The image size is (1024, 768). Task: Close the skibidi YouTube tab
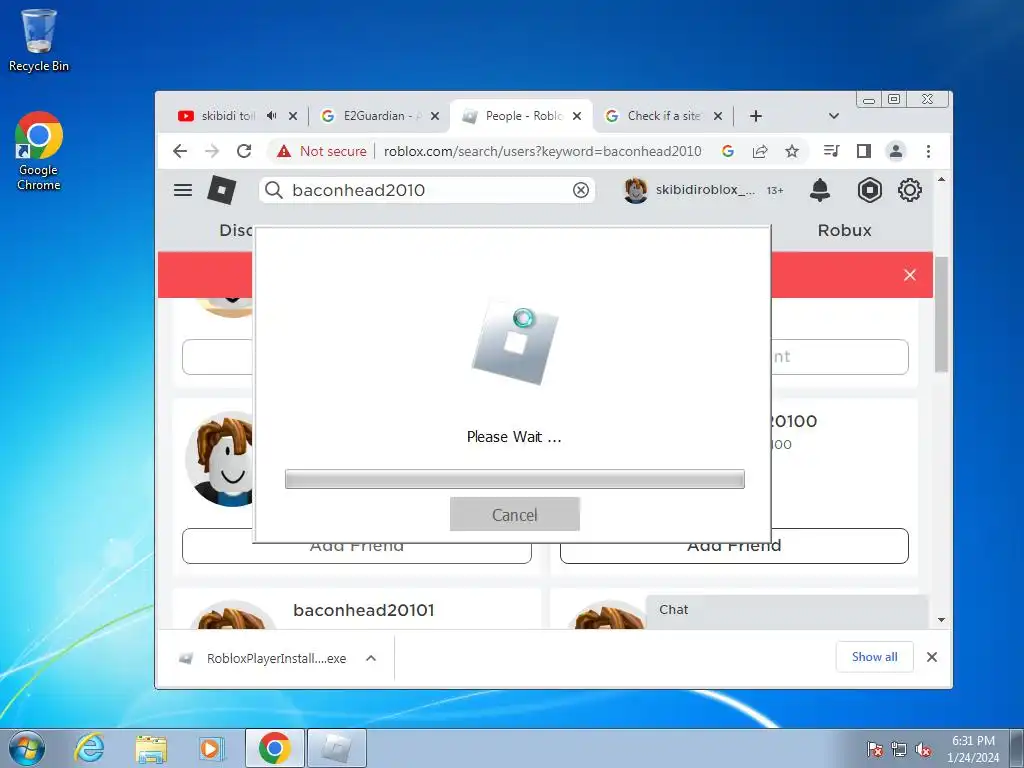click(x=293, y=116)
